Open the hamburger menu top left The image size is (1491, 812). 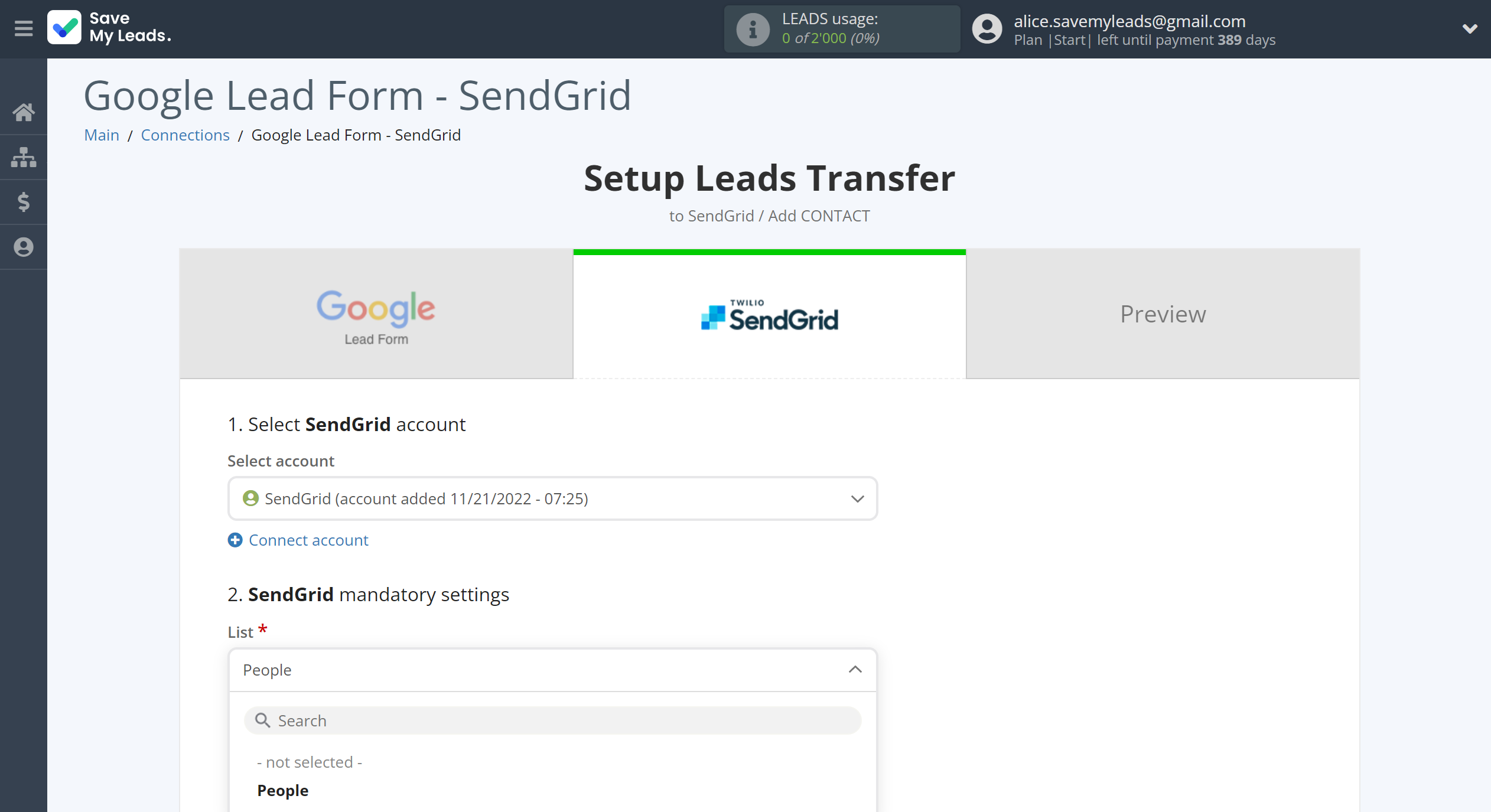[22, 28]
